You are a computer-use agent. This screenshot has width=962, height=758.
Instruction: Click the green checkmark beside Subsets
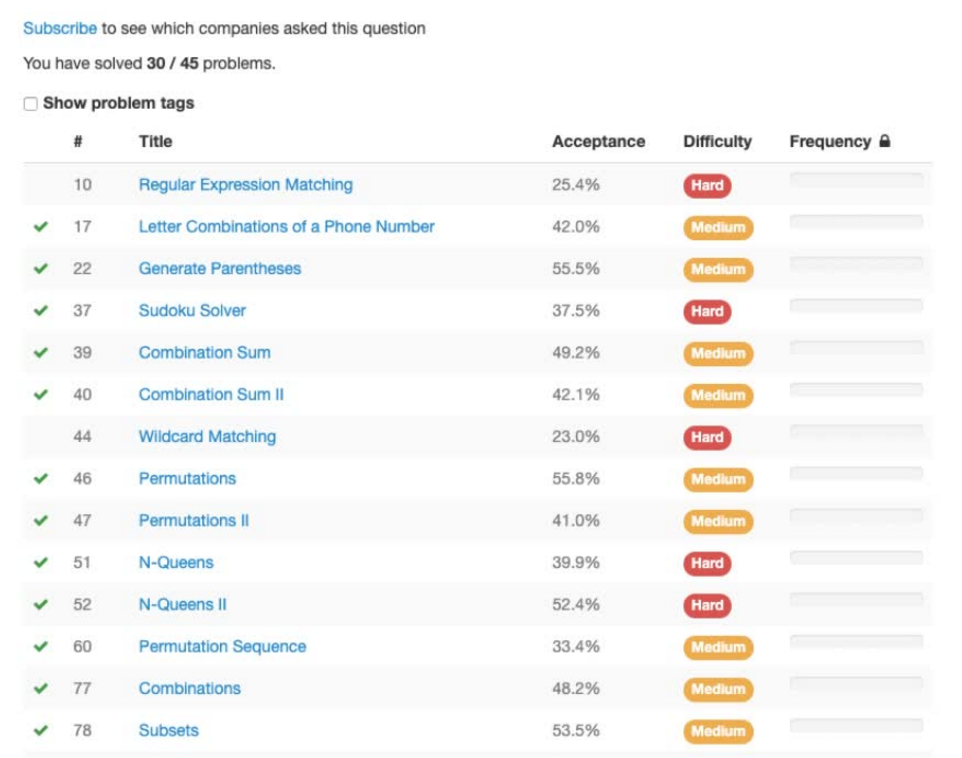[40, 731]
